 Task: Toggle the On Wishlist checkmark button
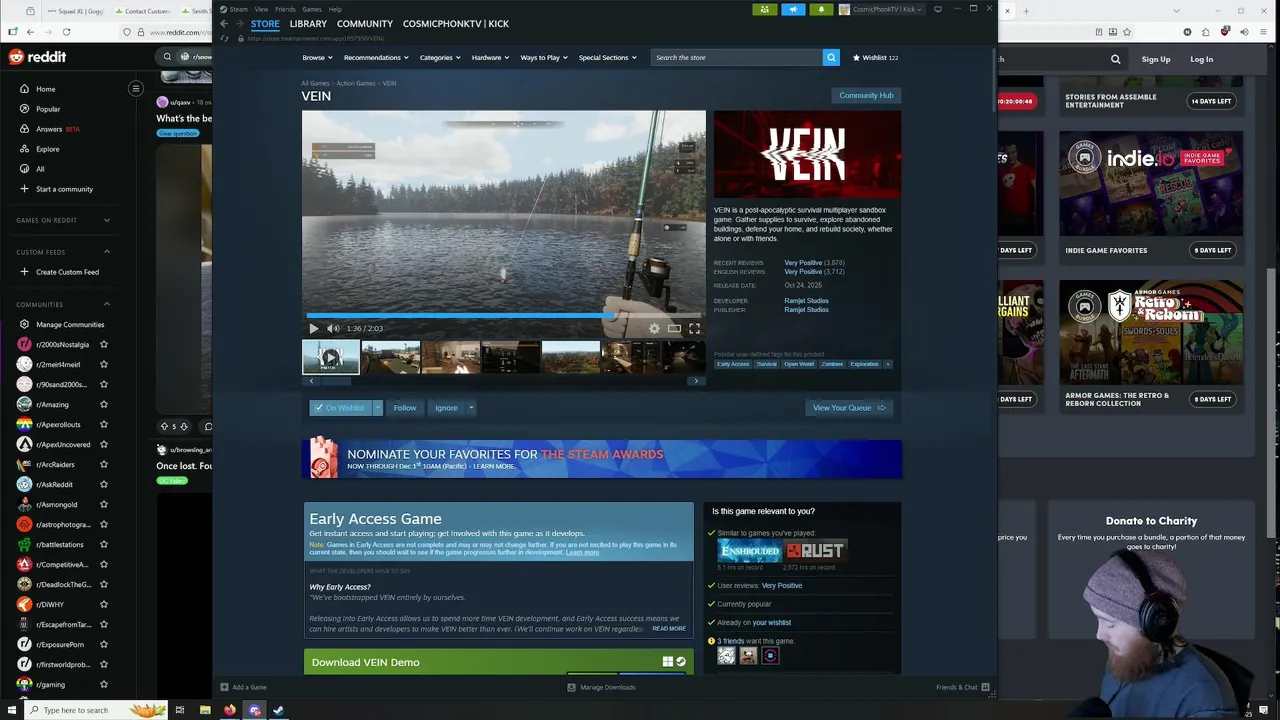(340, 408)
